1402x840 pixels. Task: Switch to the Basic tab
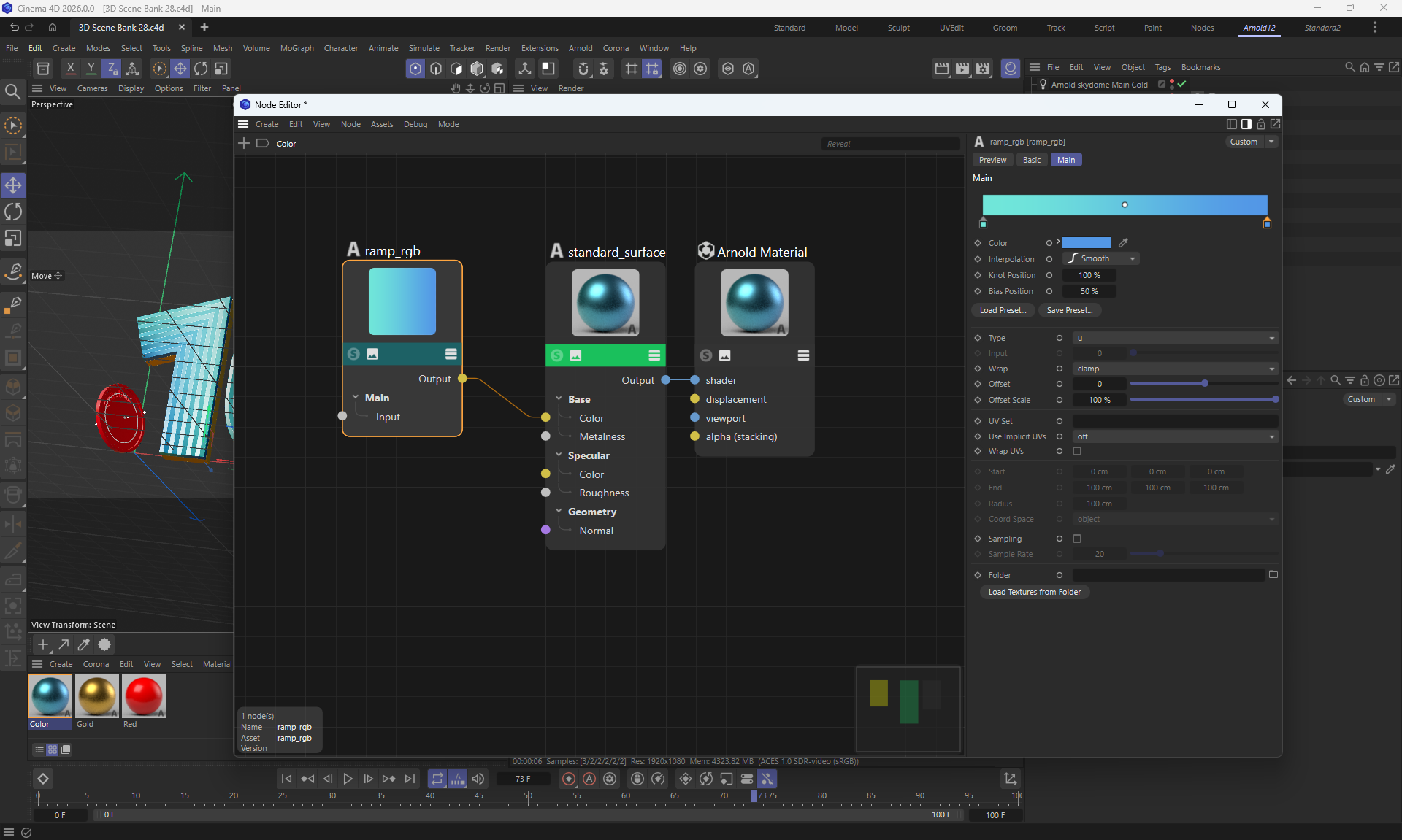coord(1031,160)
